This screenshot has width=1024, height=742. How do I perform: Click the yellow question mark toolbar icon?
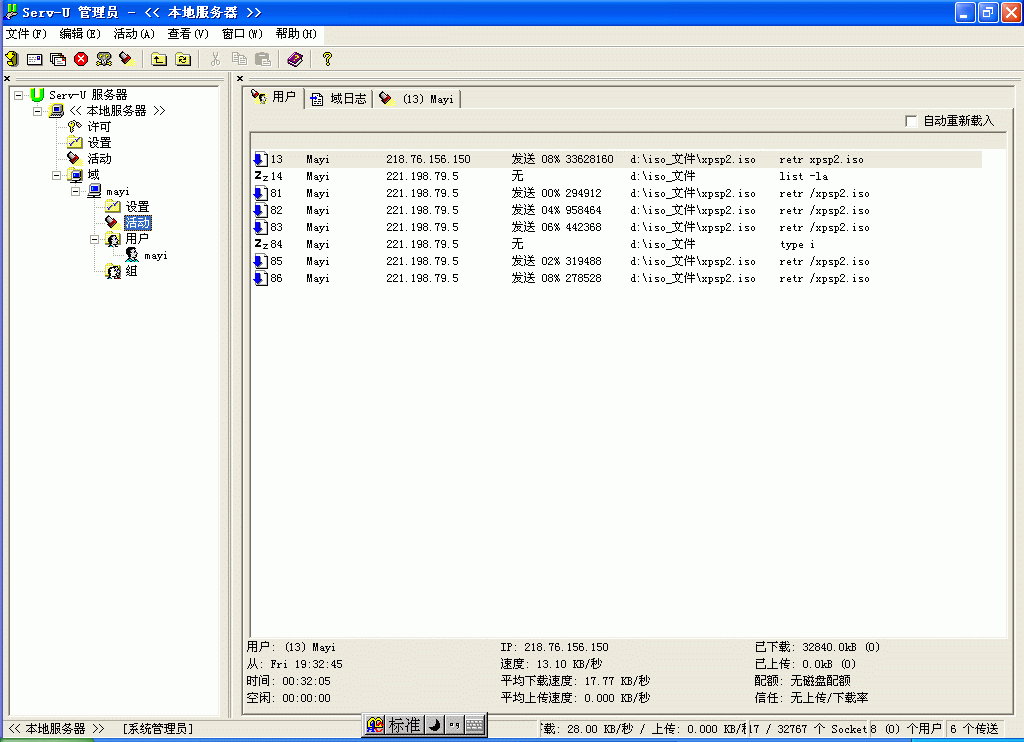point(327,59)
